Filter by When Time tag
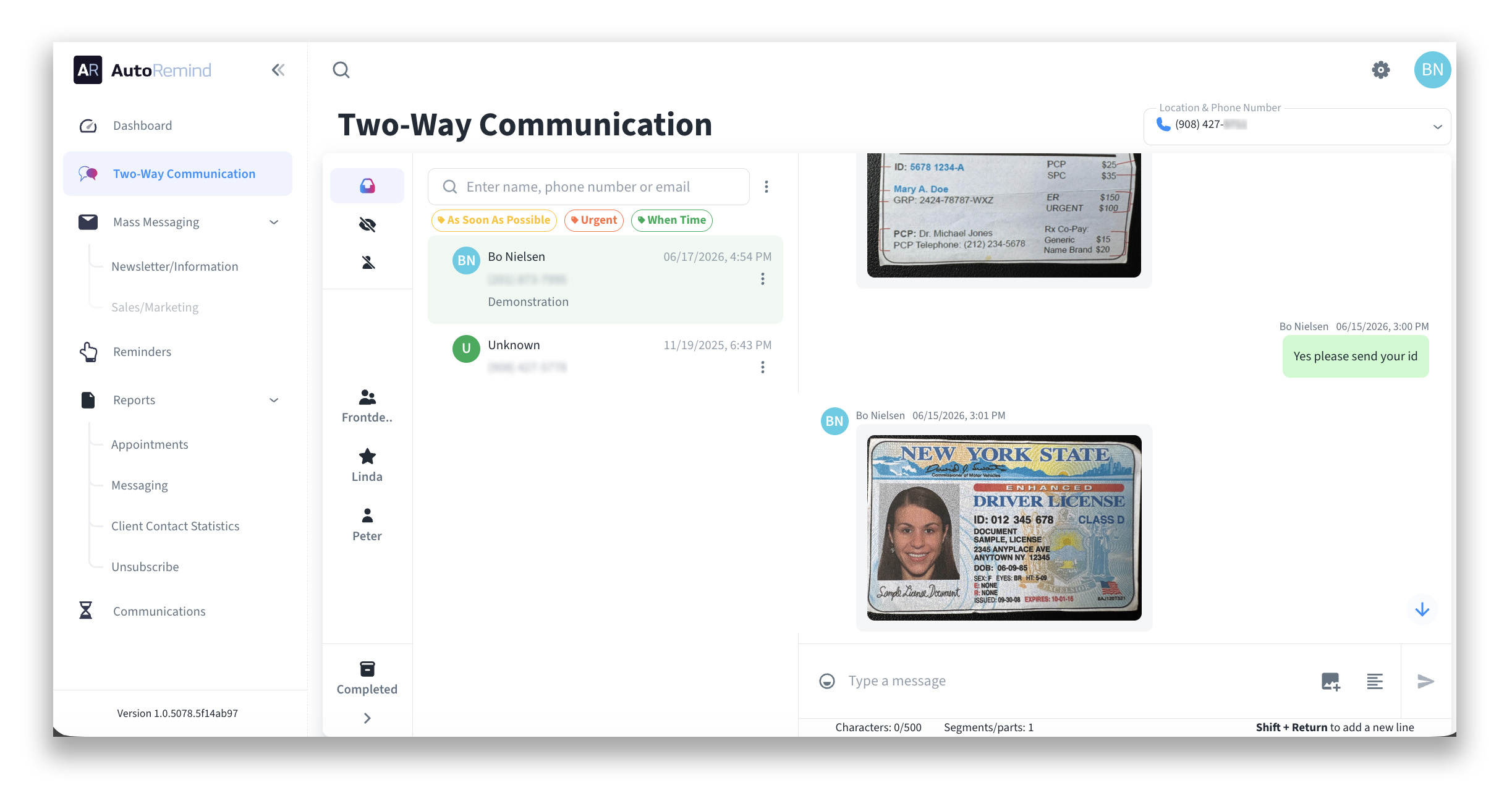 [672, 220]
